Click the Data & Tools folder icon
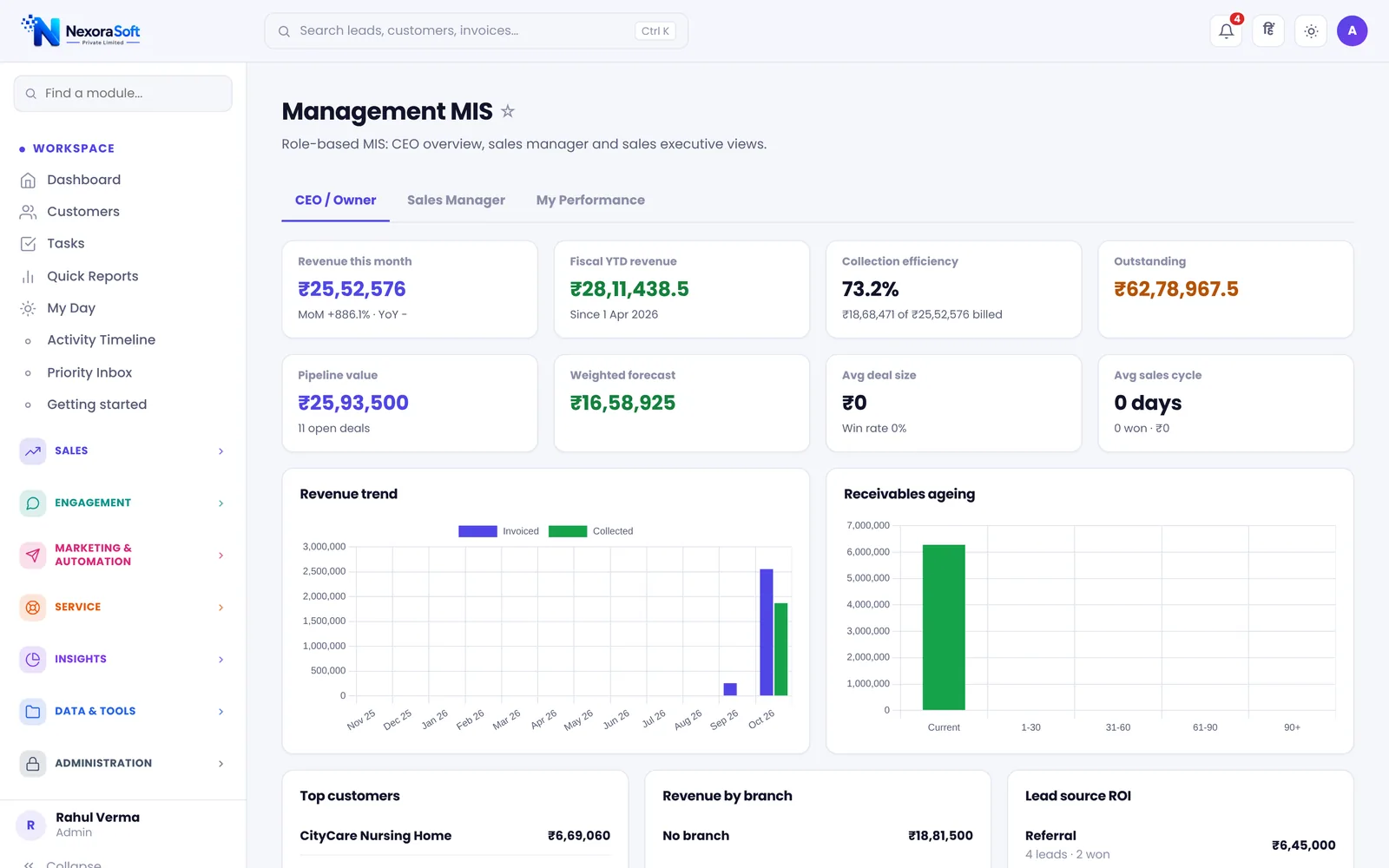 [33, 712]
